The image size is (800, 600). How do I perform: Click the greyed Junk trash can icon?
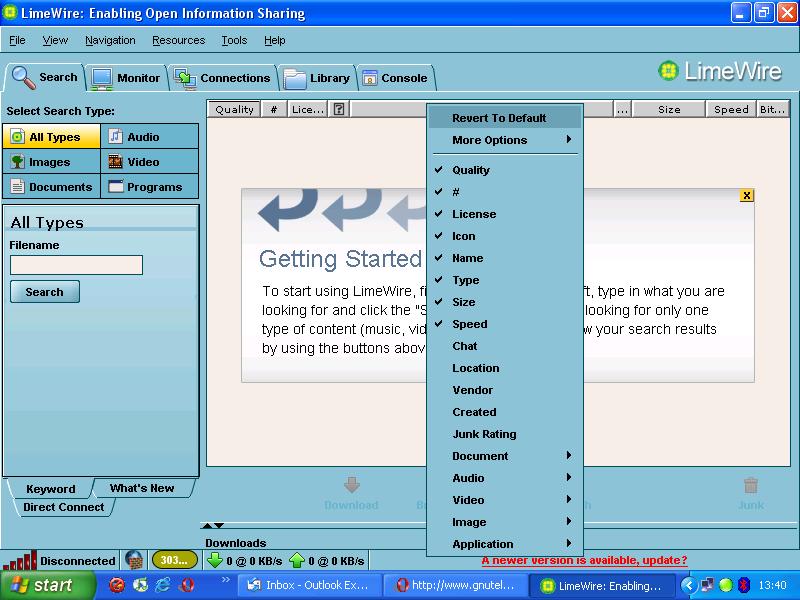pyautogui.click(x=751, y=485)
